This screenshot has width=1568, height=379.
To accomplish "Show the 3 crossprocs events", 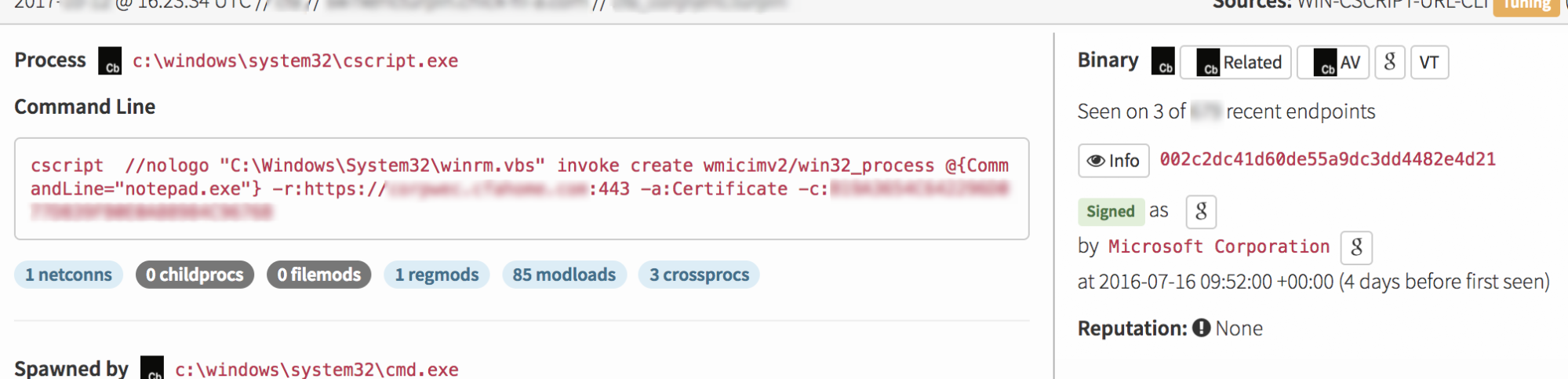I will 699,275.
